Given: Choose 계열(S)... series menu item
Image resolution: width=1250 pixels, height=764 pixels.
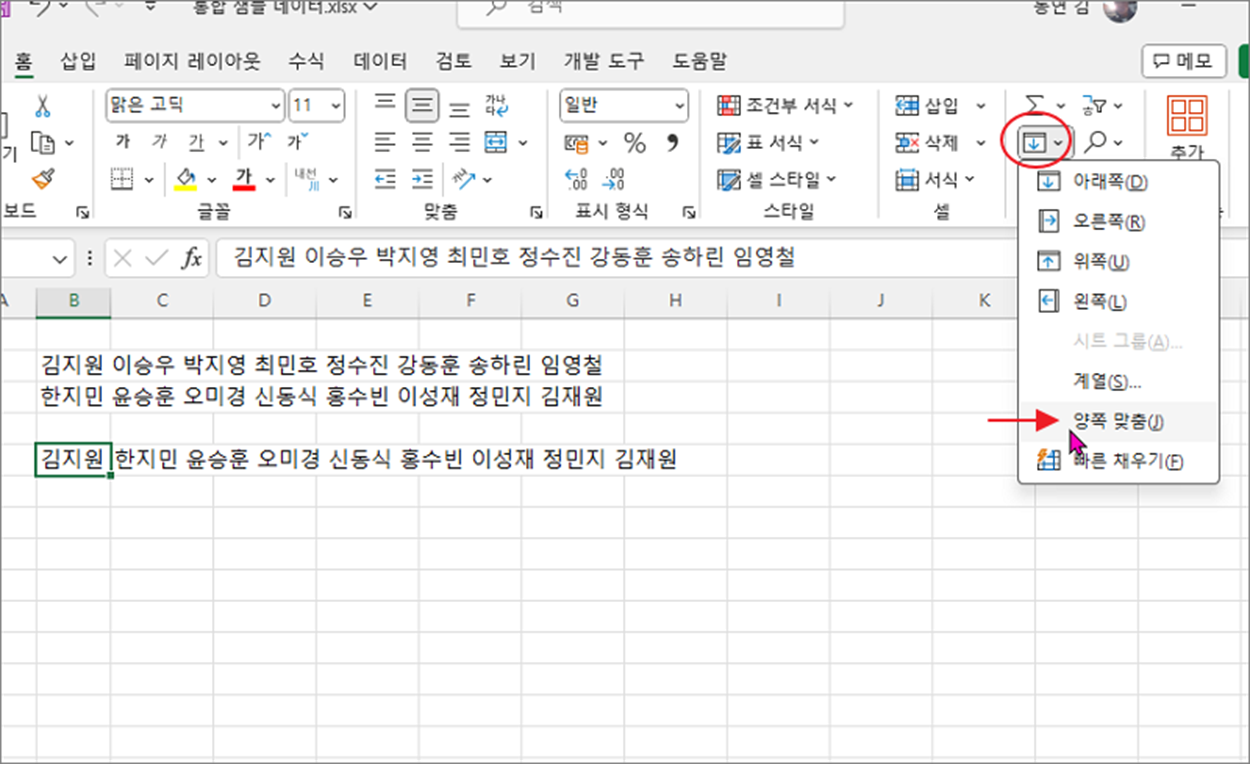Looking at the screenshot, I should 1118,382.
